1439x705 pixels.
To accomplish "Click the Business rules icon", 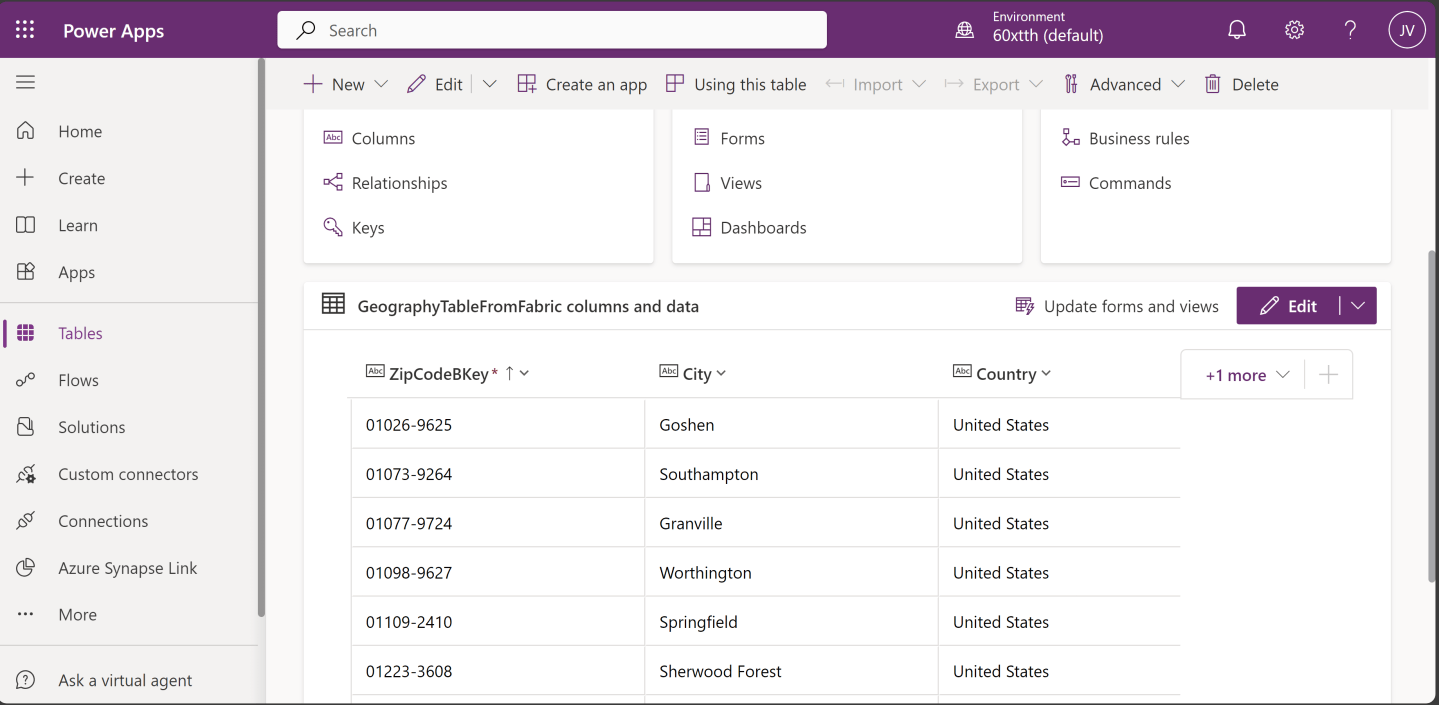I will [1071, 138].
